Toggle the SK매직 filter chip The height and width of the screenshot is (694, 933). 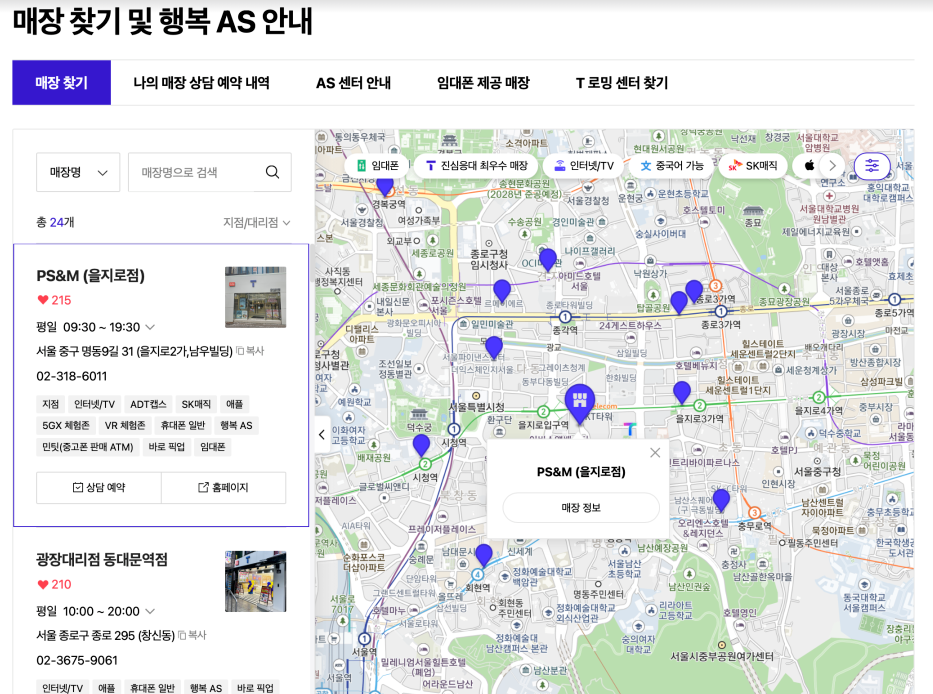pos(753,165)
